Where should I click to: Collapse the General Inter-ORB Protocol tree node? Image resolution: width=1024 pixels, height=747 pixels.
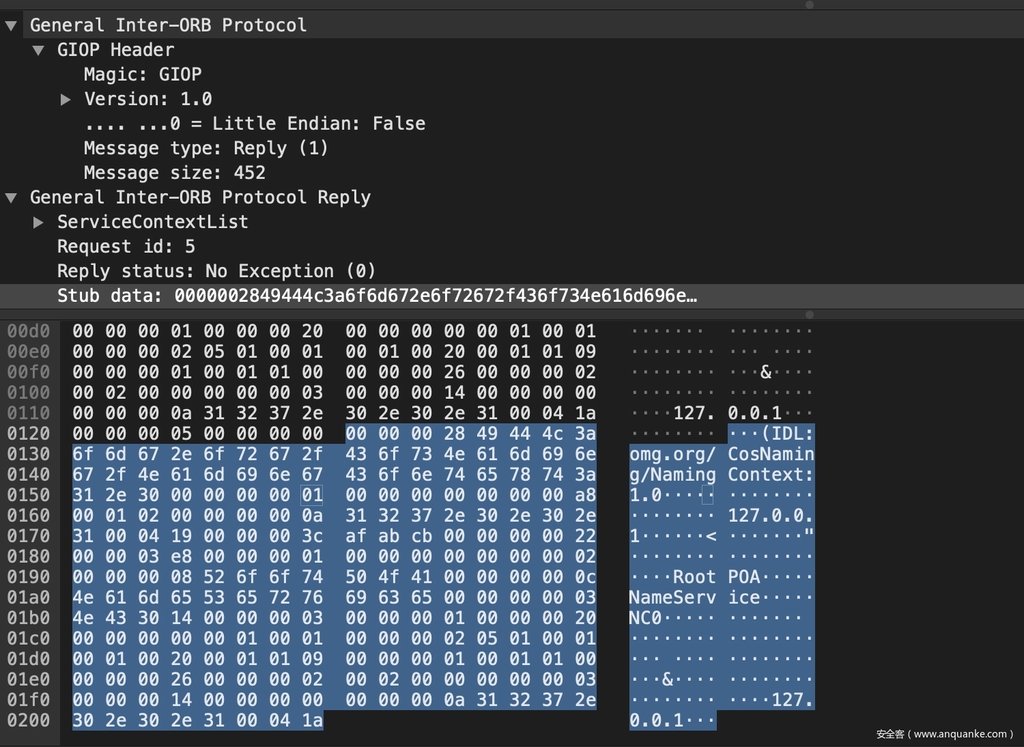[x=11, y=25]
